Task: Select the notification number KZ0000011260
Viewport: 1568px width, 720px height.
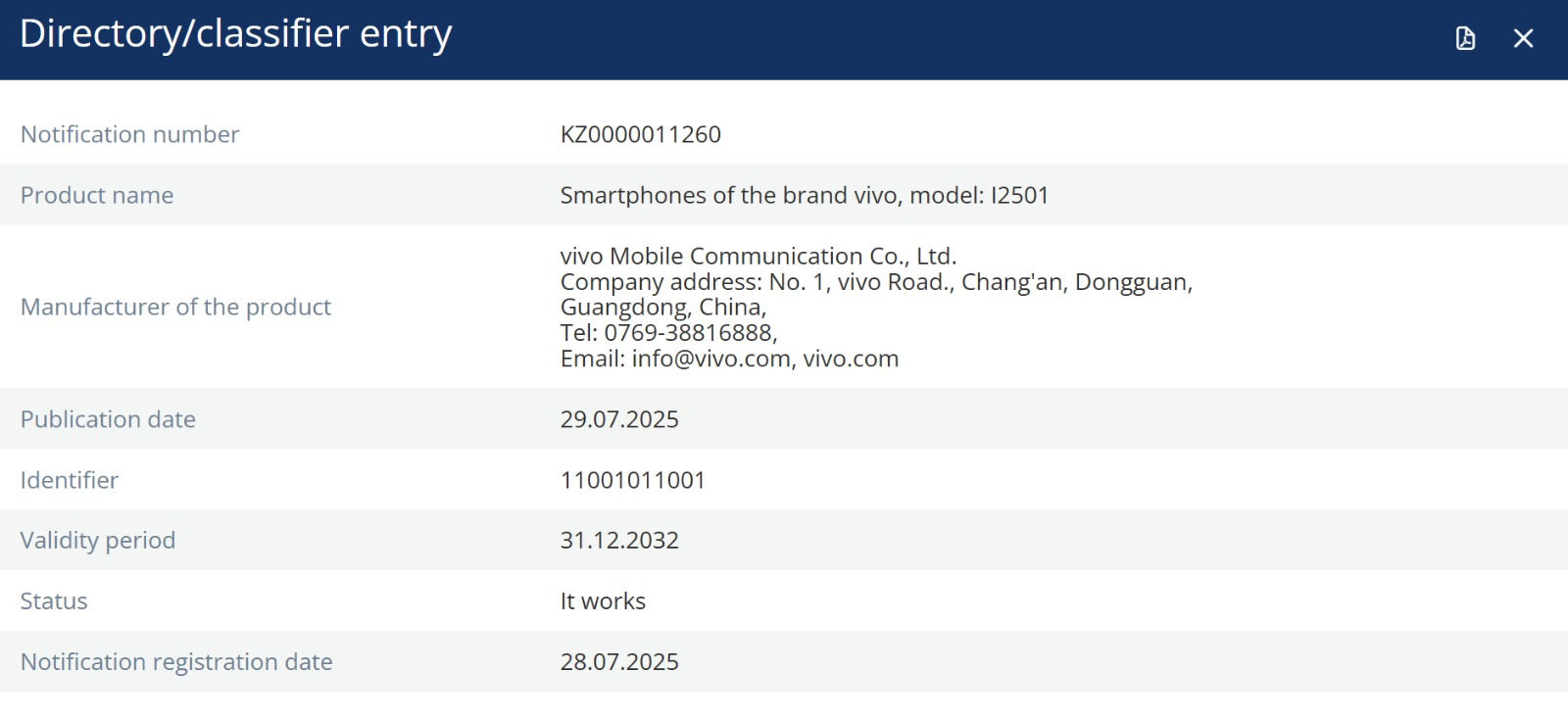Action: [640, 134]
